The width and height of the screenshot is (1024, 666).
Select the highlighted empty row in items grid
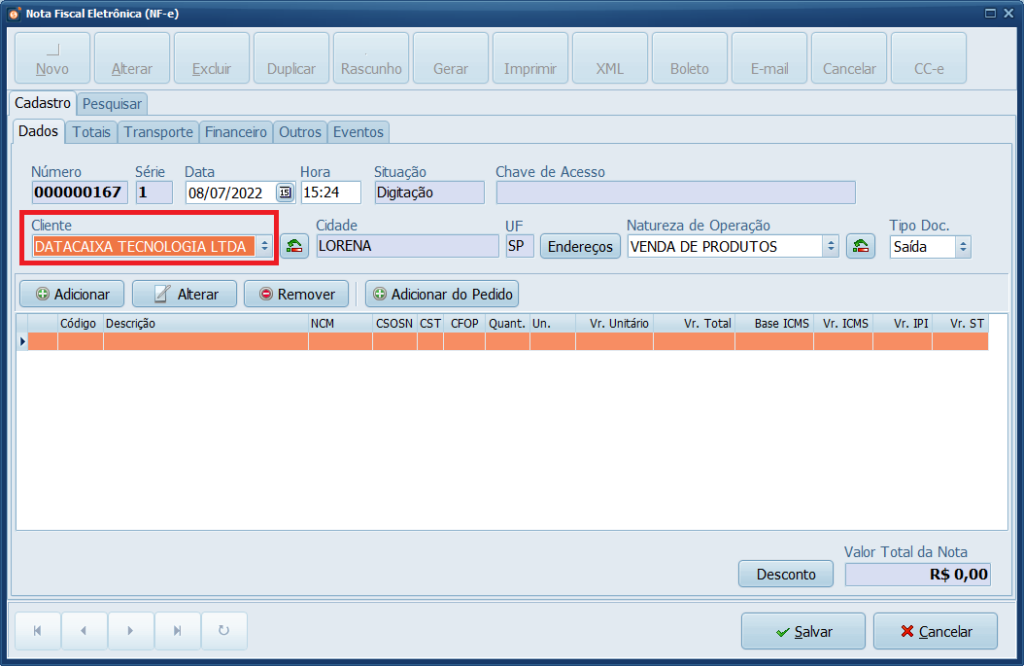pyautogui.click(x=500, y=341)
